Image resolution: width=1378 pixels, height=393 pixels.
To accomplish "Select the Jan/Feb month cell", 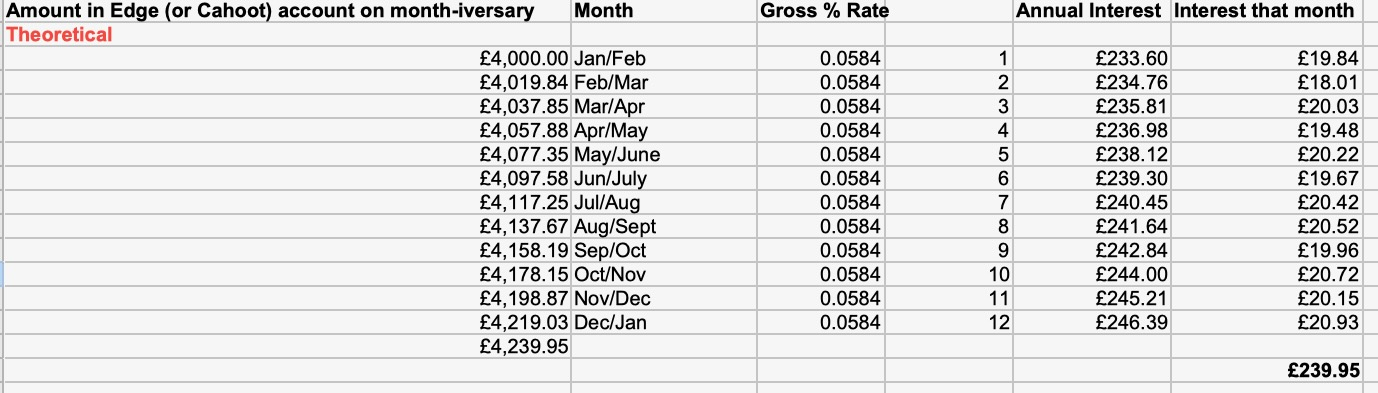I will click(663, 59).
